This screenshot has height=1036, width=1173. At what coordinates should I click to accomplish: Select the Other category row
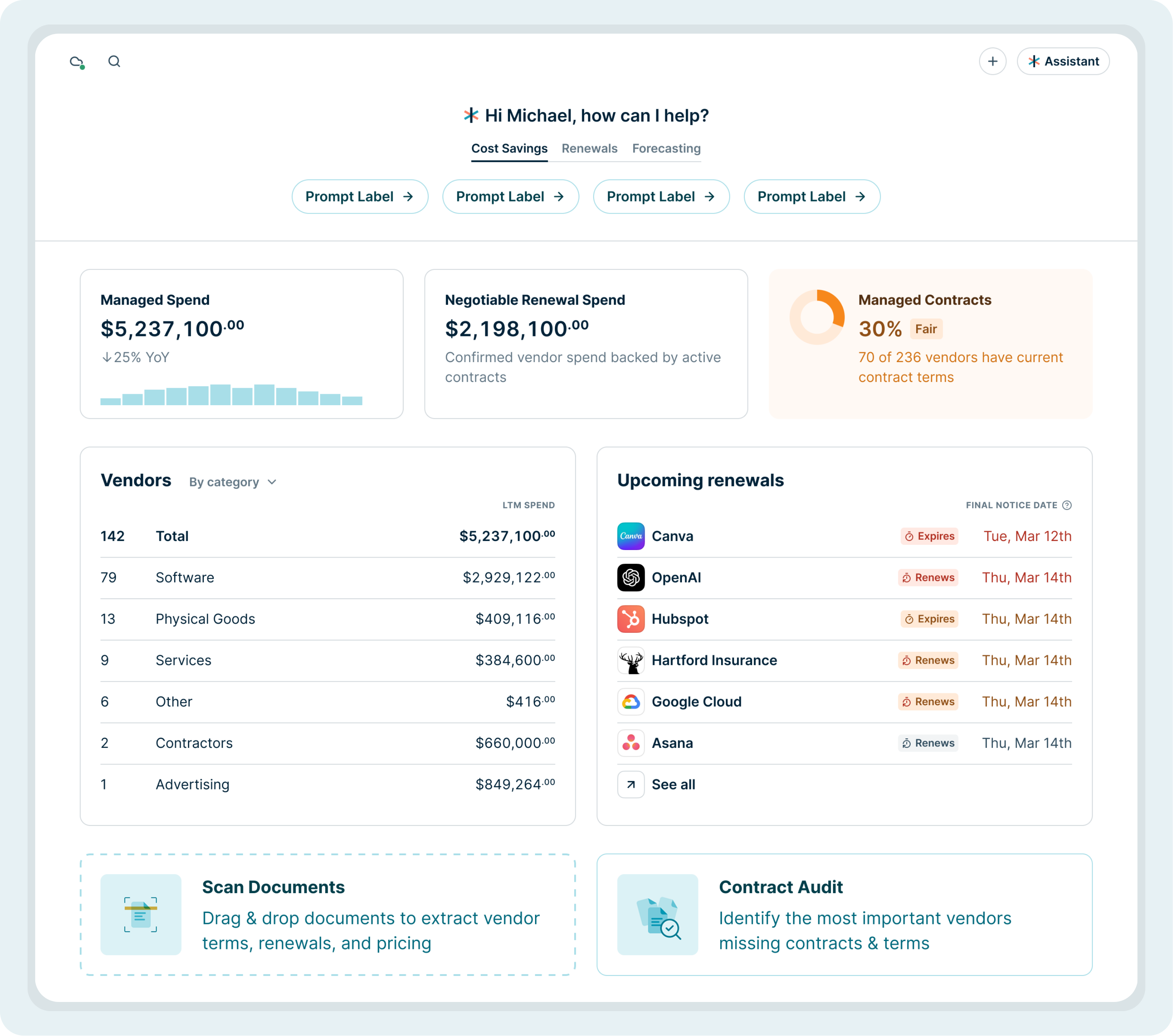pos(328,701)
